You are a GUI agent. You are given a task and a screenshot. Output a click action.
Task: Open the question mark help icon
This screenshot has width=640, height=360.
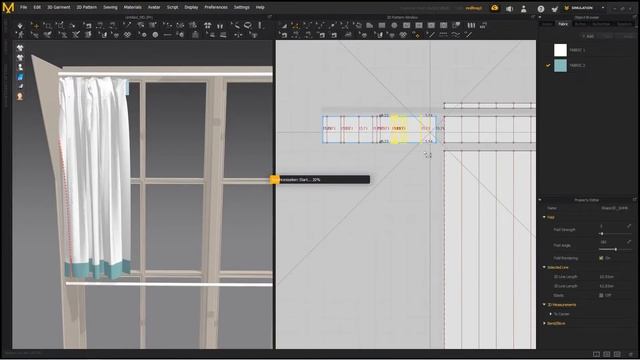(541, 9)
